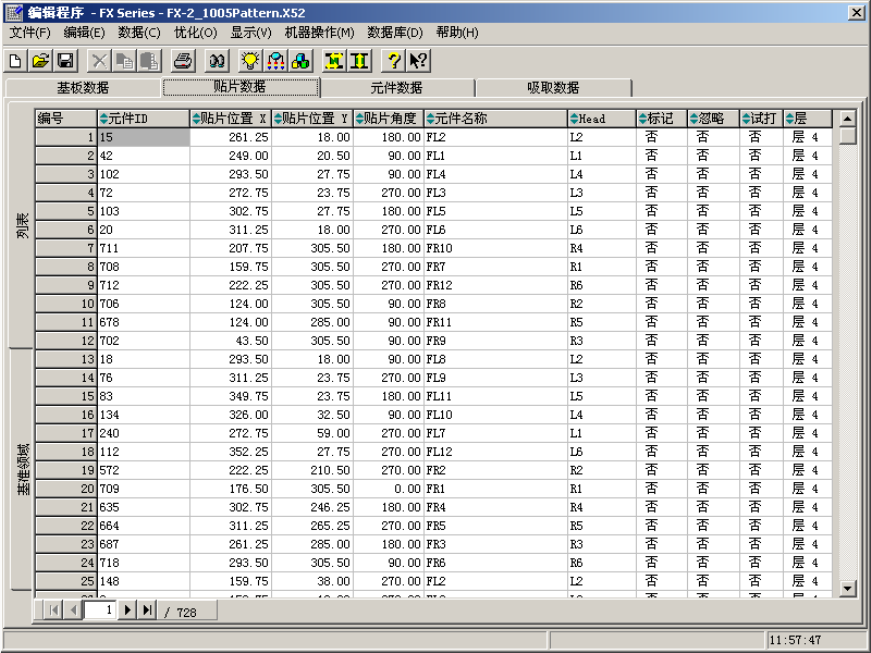Click the scroll down arrow of table scrollbar

click(848, 588)
